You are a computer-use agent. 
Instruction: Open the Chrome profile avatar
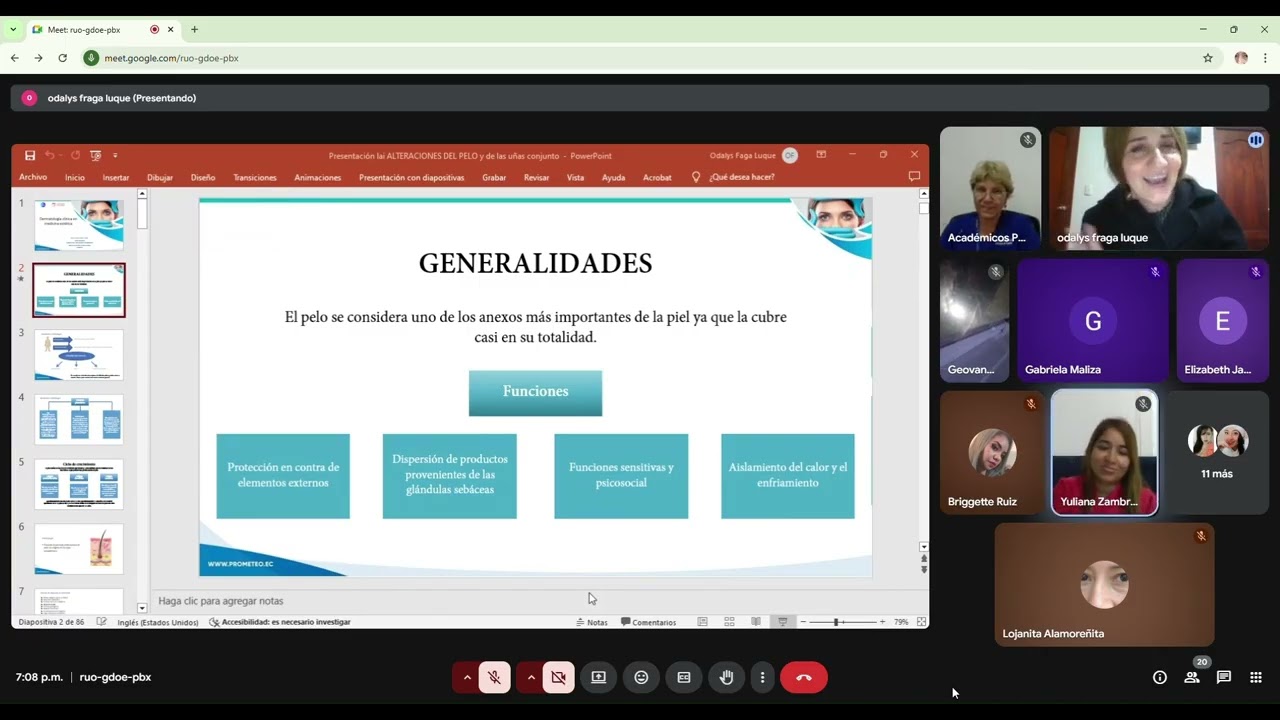(1241, 58)
